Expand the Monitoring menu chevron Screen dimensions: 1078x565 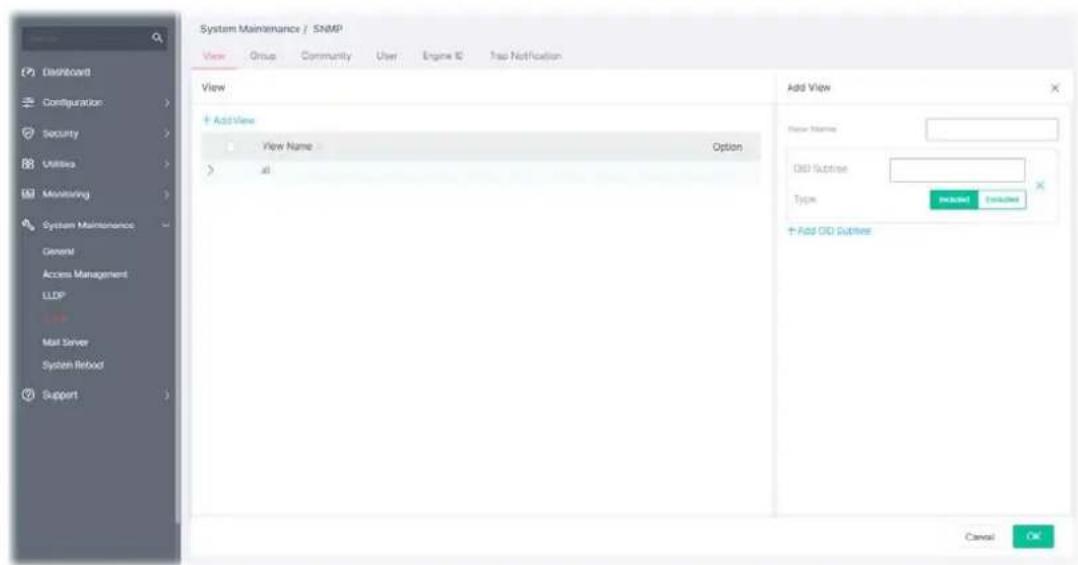166,195
